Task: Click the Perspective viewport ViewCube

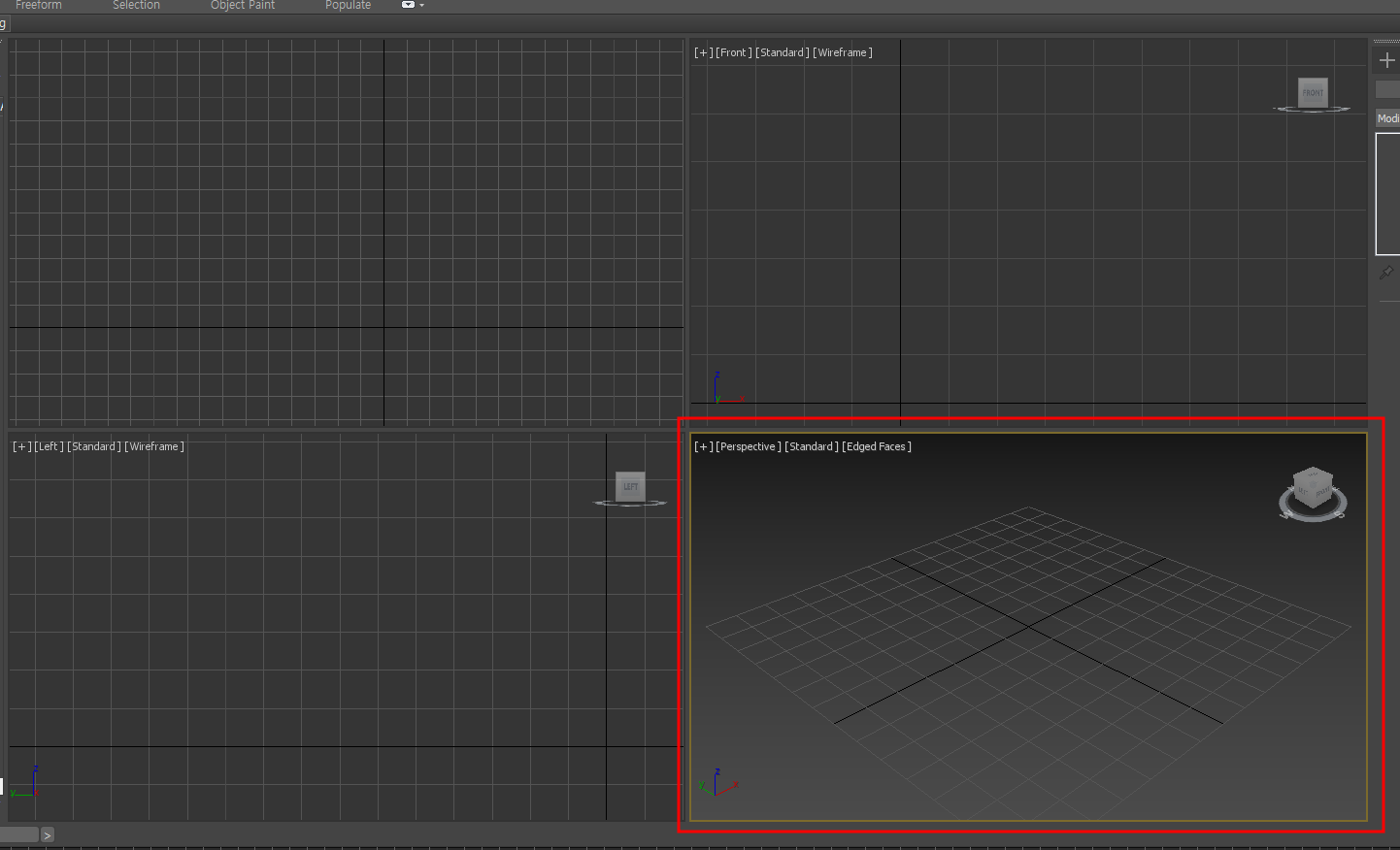Action: point(1313,487)
